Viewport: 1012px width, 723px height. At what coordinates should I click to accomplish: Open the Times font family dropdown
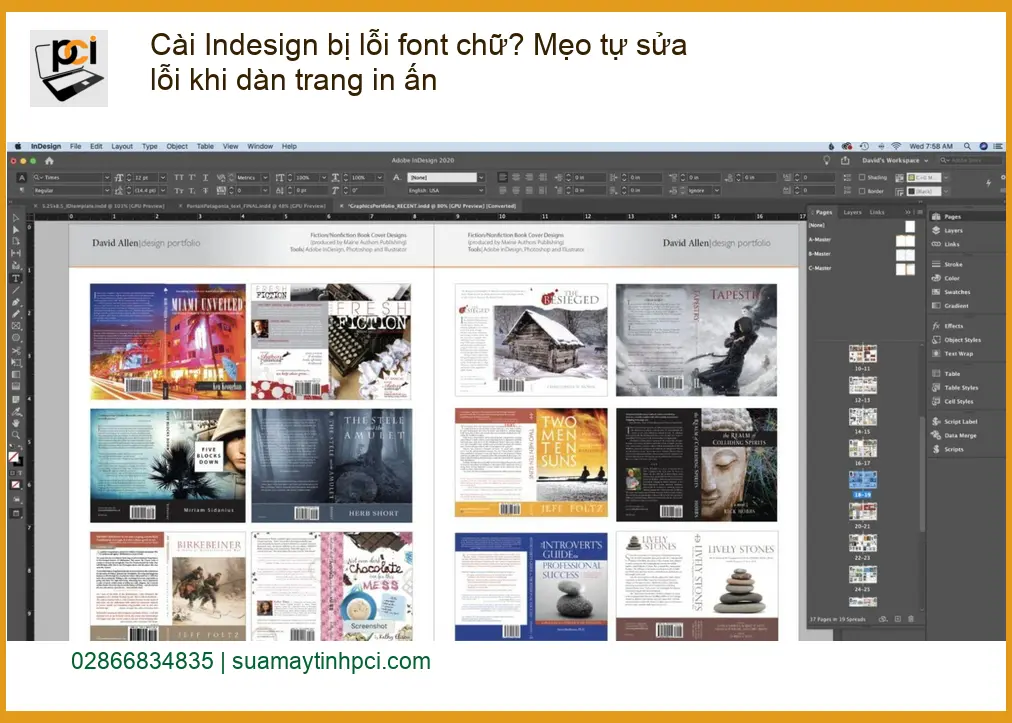pyautogui.click(x=106, y=177)
